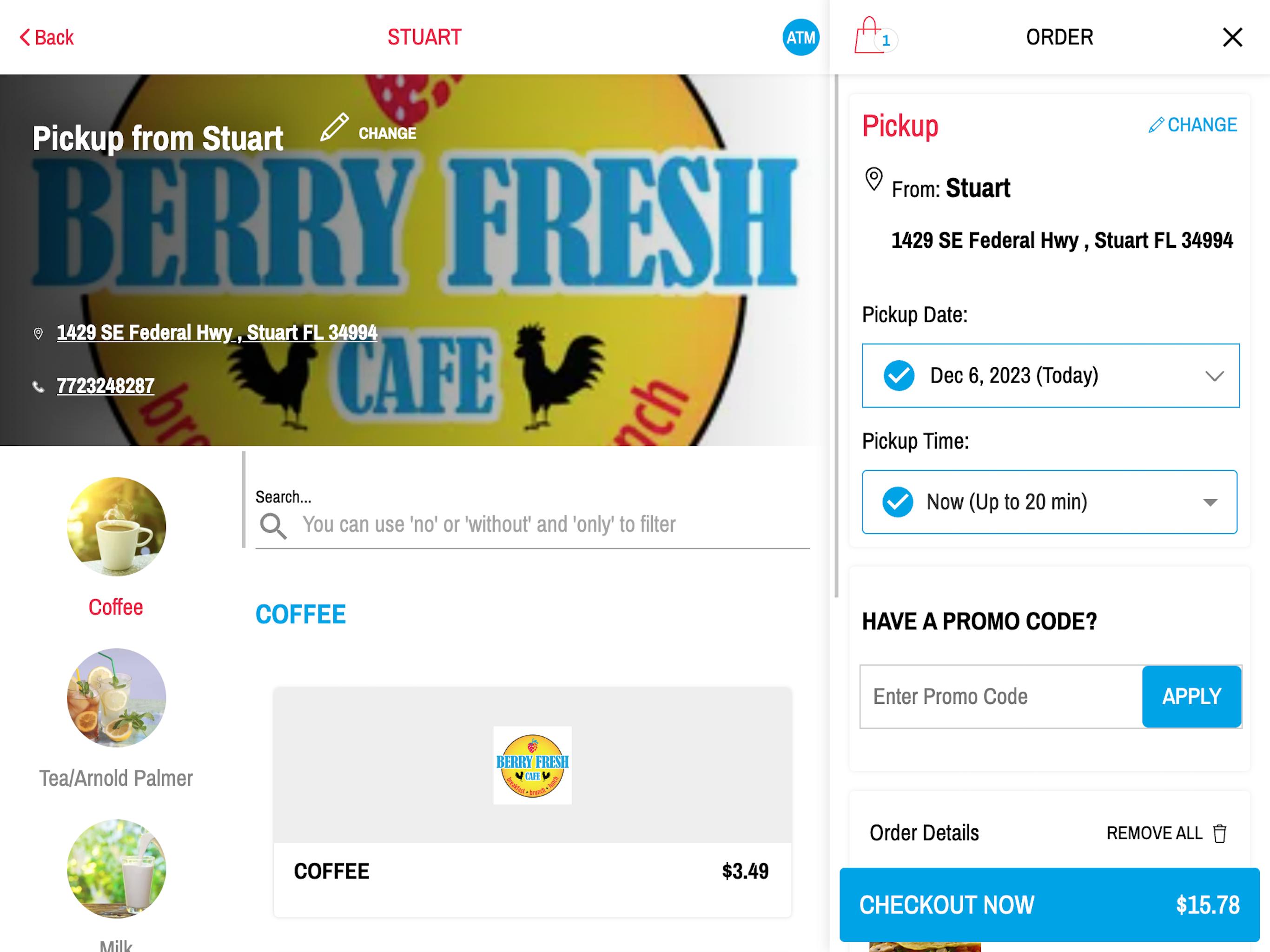Click the Enter Promo Code field

(x=1001, y=696)
